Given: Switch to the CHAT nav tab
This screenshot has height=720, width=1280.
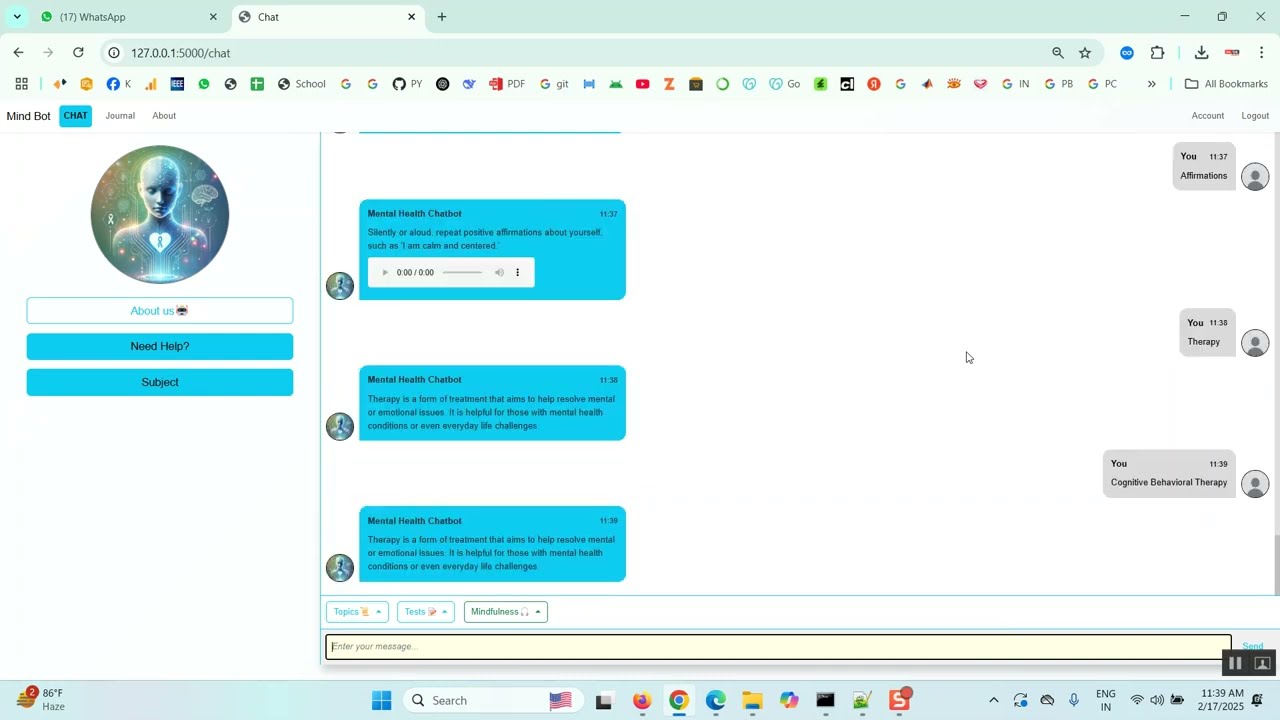Looking at the screenshot, I should tap(76, 116).
